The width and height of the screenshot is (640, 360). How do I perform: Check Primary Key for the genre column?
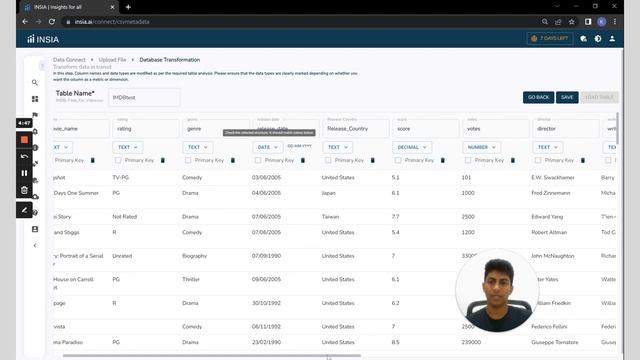[x=188, y=160]
